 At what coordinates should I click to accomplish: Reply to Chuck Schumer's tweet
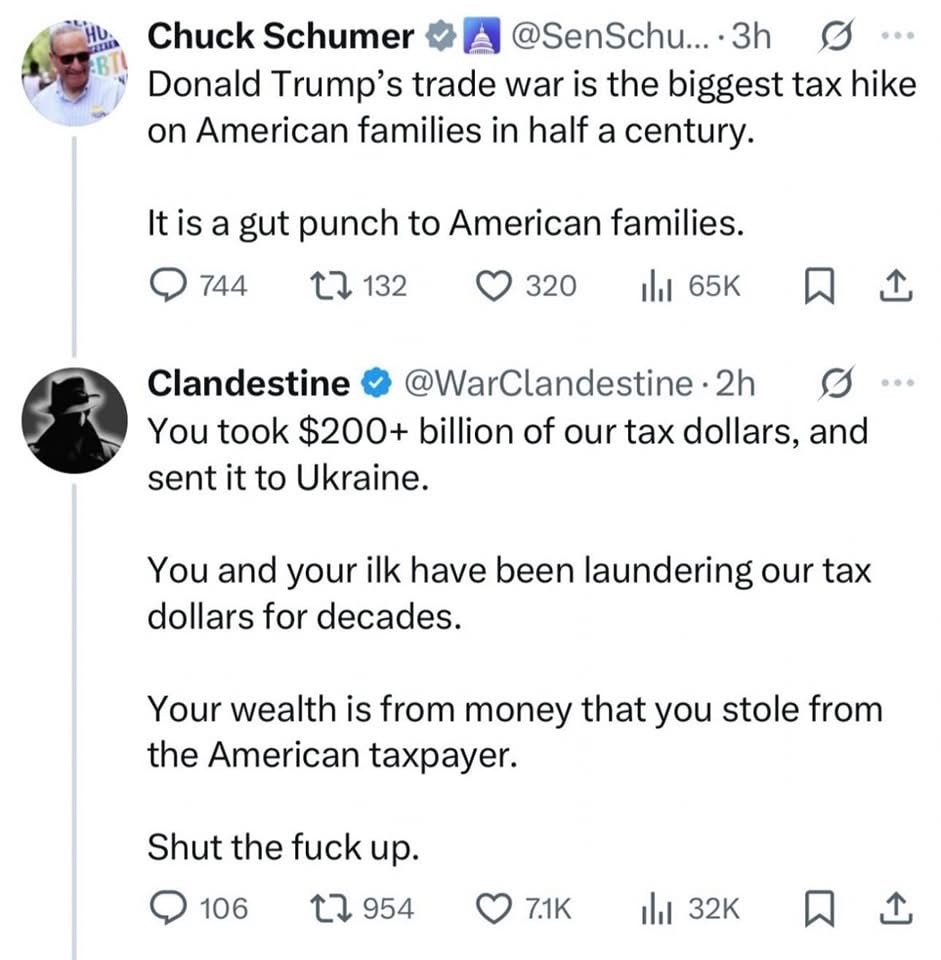[x=166, y=287]
